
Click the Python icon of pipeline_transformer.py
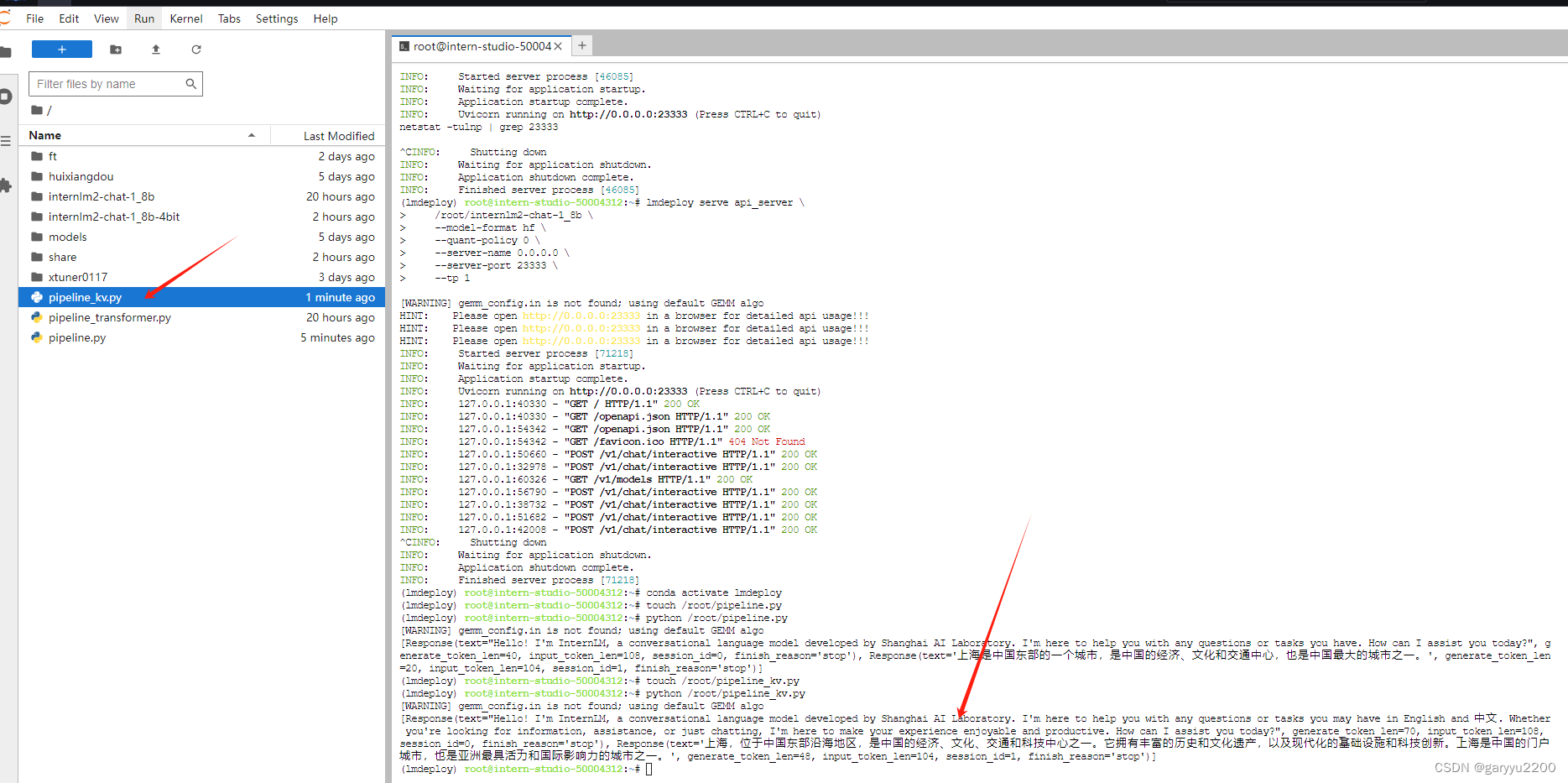(x=37, y=317)
